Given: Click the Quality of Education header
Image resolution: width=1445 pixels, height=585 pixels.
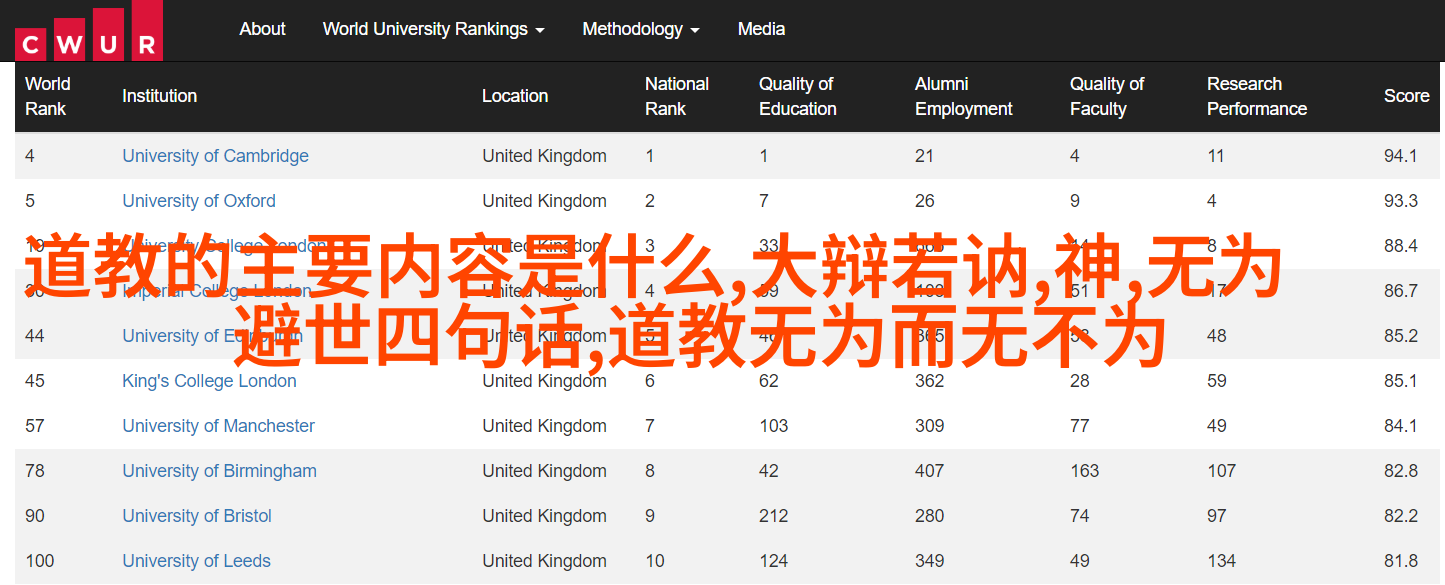Looking at the screenshot, I should pyautogui.click(x=798, y=96).
